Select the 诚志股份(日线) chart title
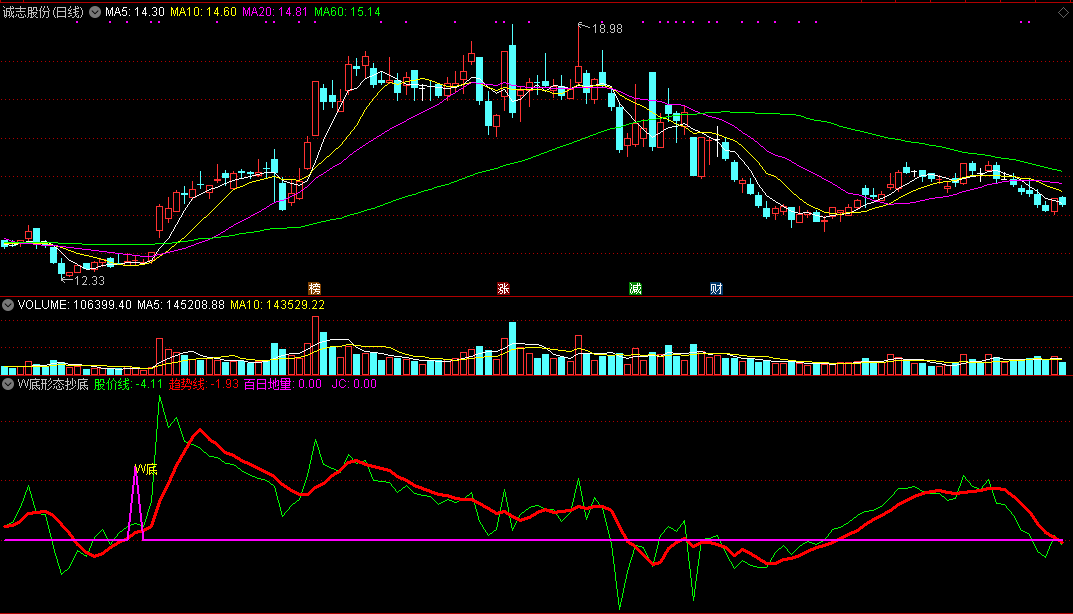 [43, 12]
